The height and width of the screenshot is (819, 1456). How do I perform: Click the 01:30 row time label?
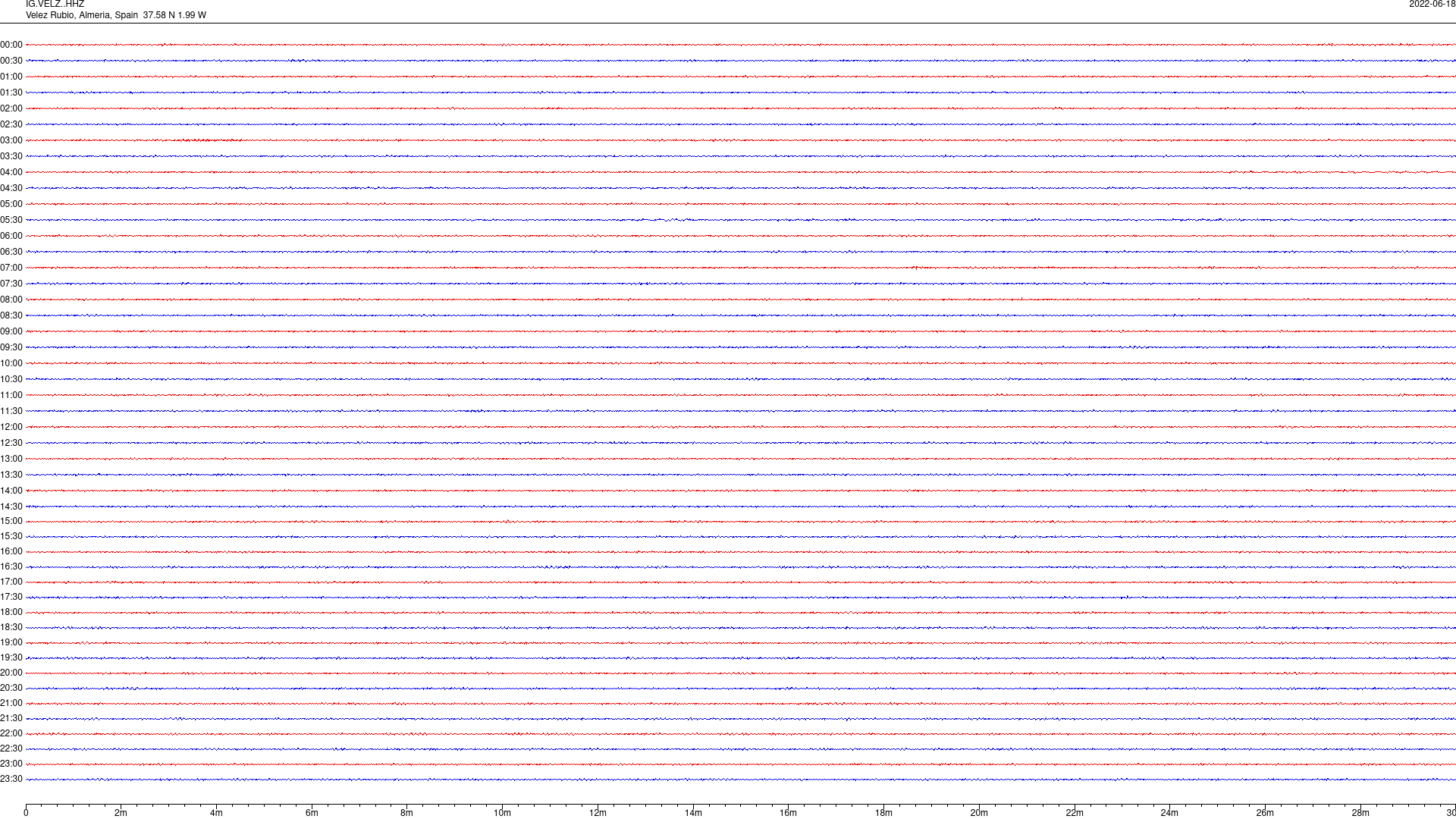(11, 93)
